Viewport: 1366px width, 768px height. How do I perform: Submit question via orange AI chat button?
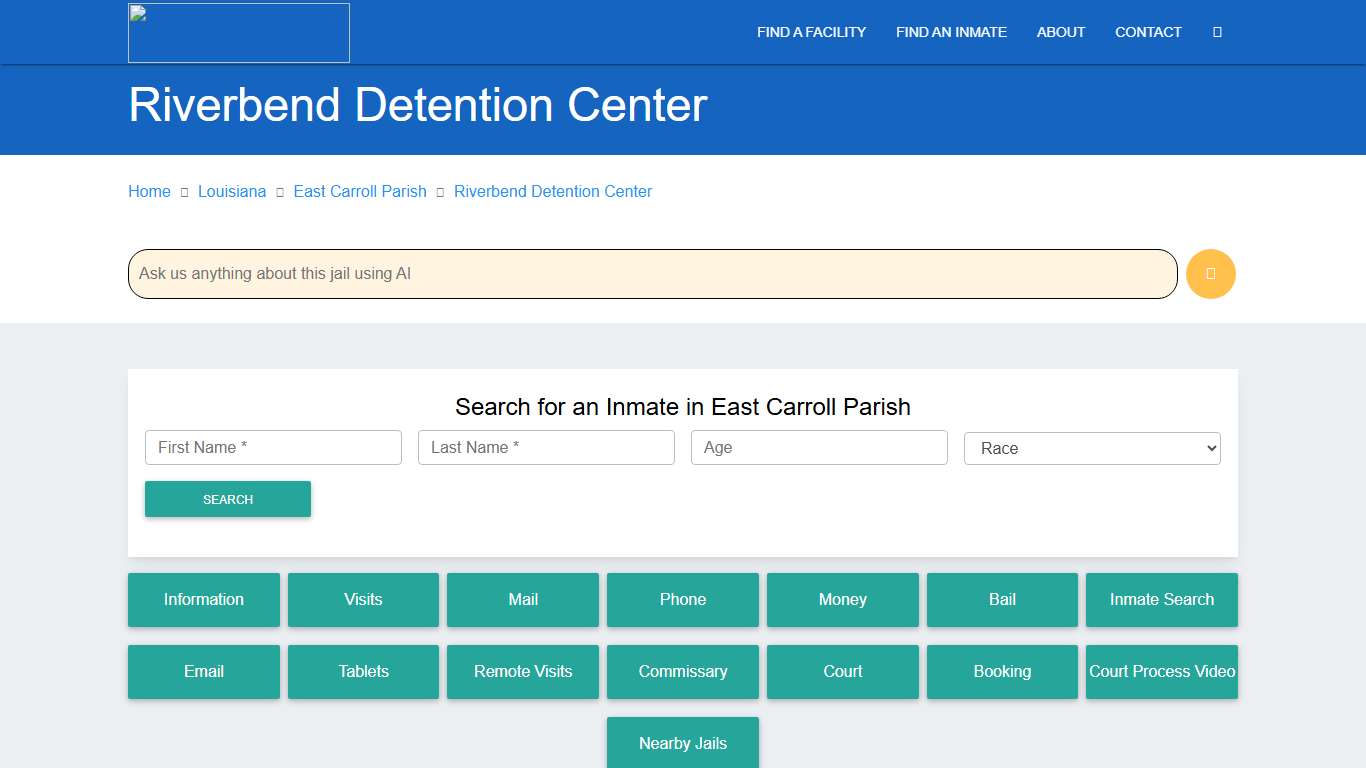pyautogui.click(x=1210, y=273)
